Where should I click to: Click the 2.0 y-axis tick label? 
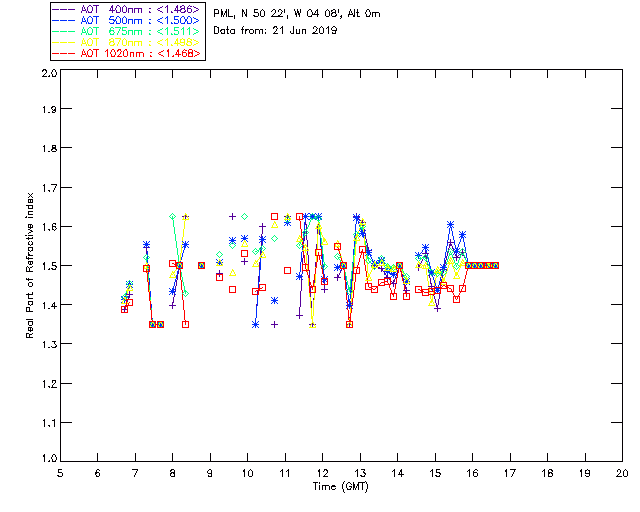coord(49,73)
